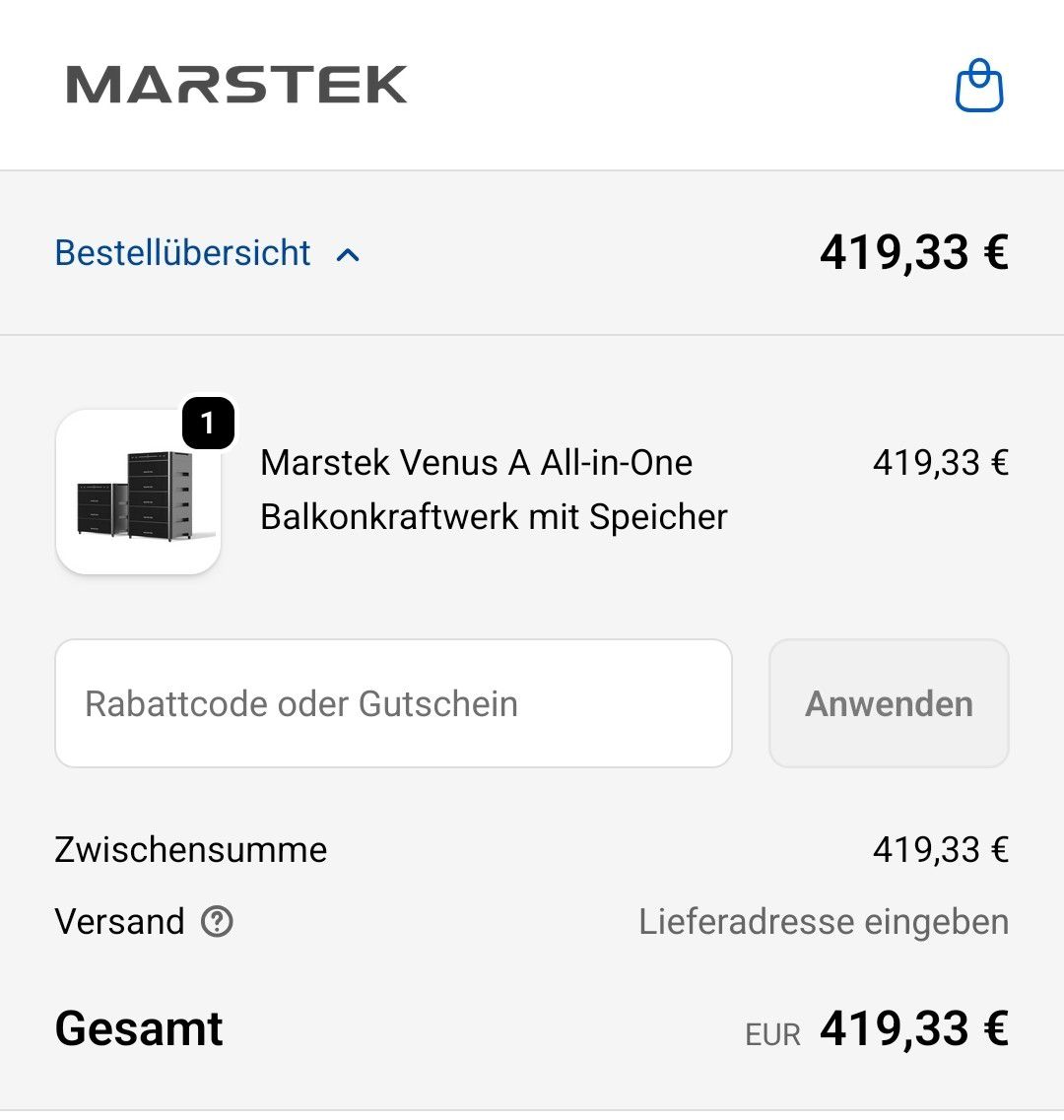Open the shopping bag cart icon

coord(979,86)
